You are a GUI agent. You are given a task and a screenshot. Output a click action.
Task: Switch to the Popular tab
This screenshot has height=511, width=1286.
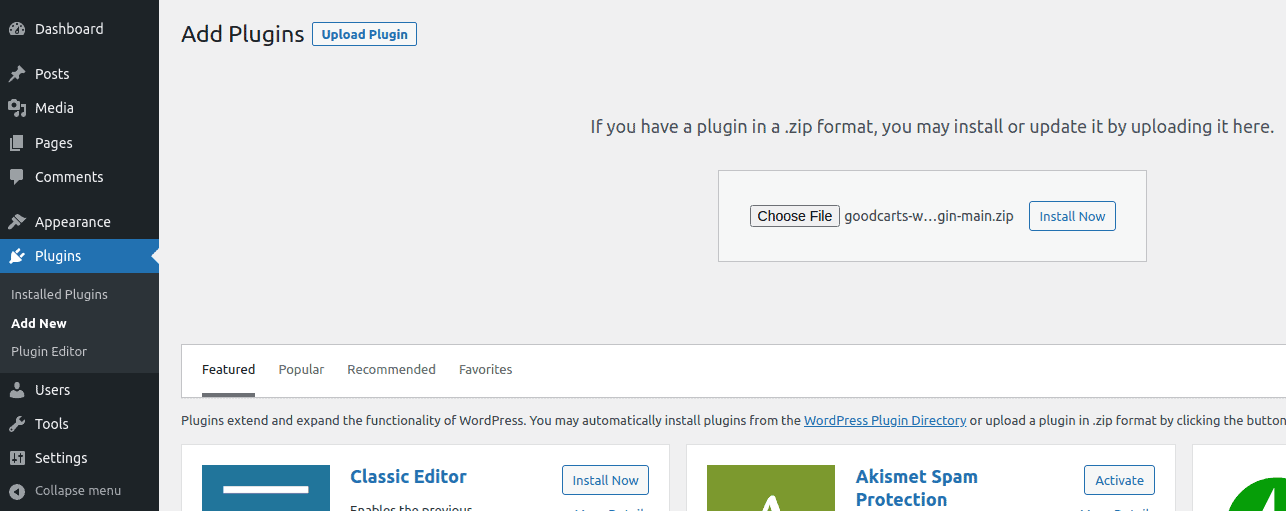click(x=301, y=370)
